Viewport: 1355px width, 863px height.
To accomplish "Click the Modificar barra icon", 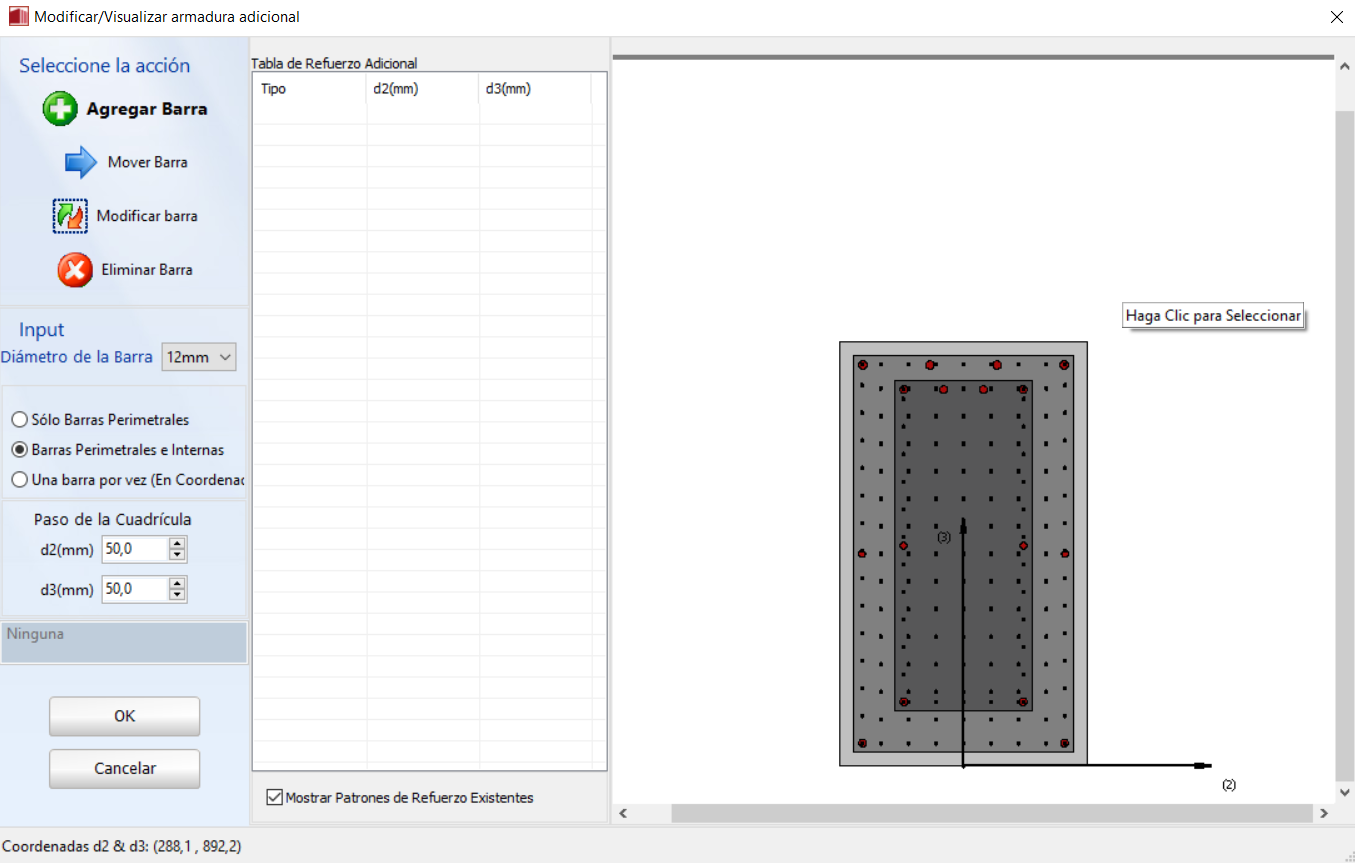I will (70, 216).
